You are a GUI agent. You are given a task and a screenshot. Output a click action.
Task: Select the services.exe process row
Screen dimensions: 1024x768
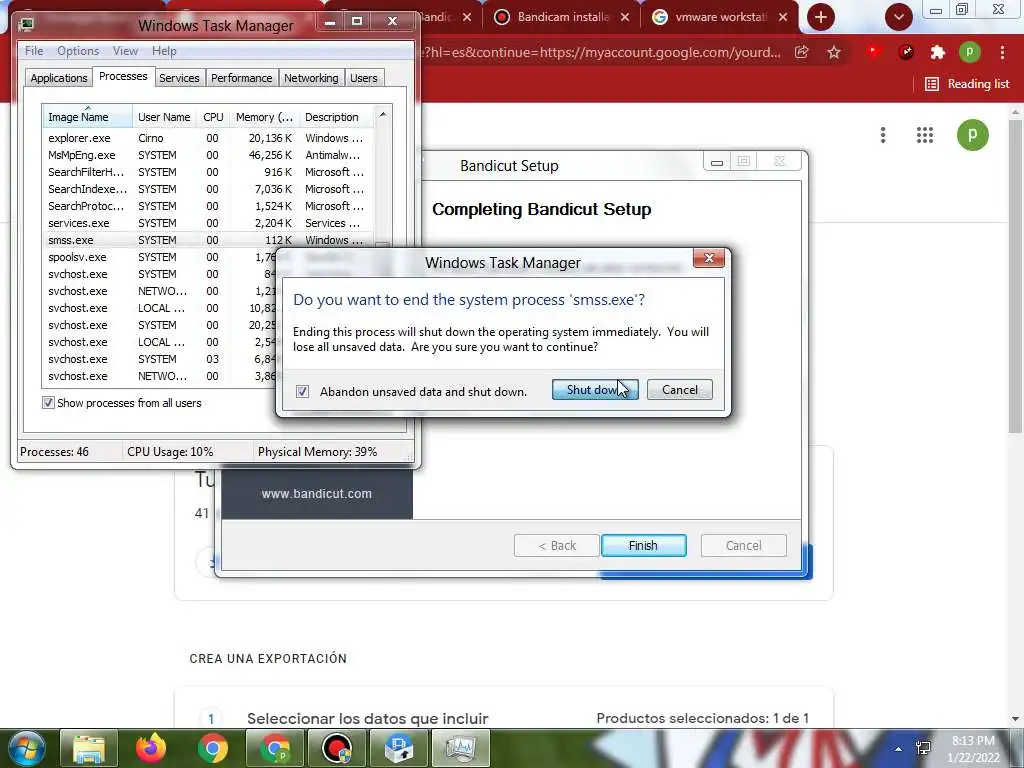pos(208,223)
